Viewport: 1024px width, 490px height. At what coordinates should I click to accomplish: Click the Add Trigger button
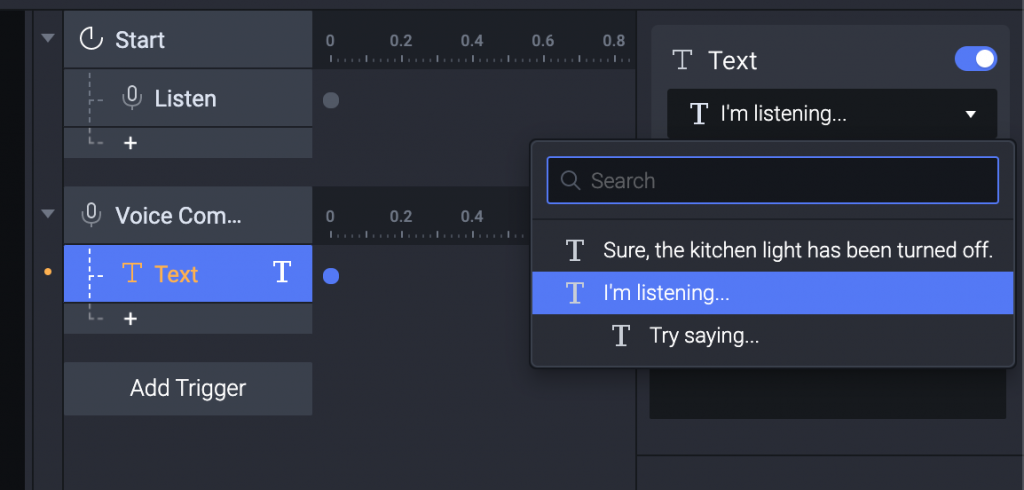[188, 388]
